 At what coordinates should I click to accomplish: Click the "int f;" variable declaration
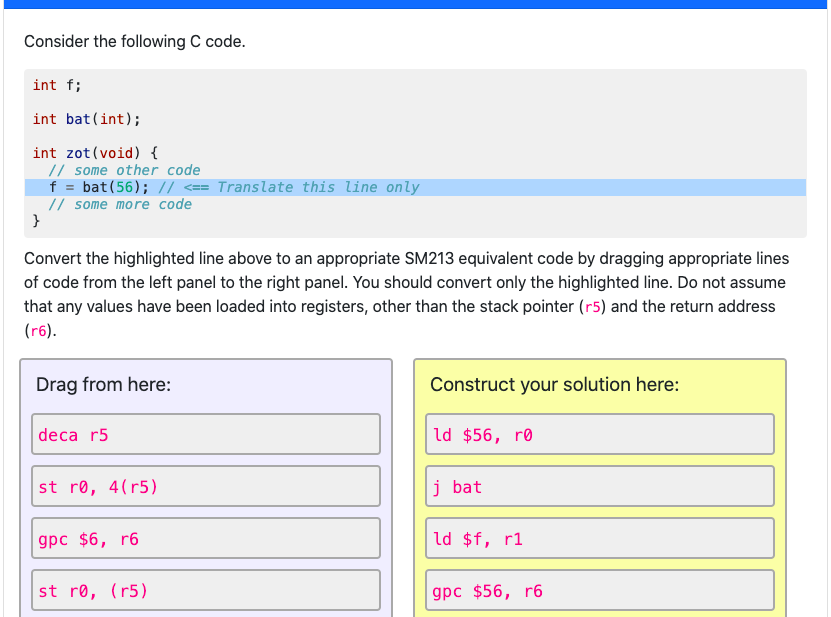pos(55,85)
